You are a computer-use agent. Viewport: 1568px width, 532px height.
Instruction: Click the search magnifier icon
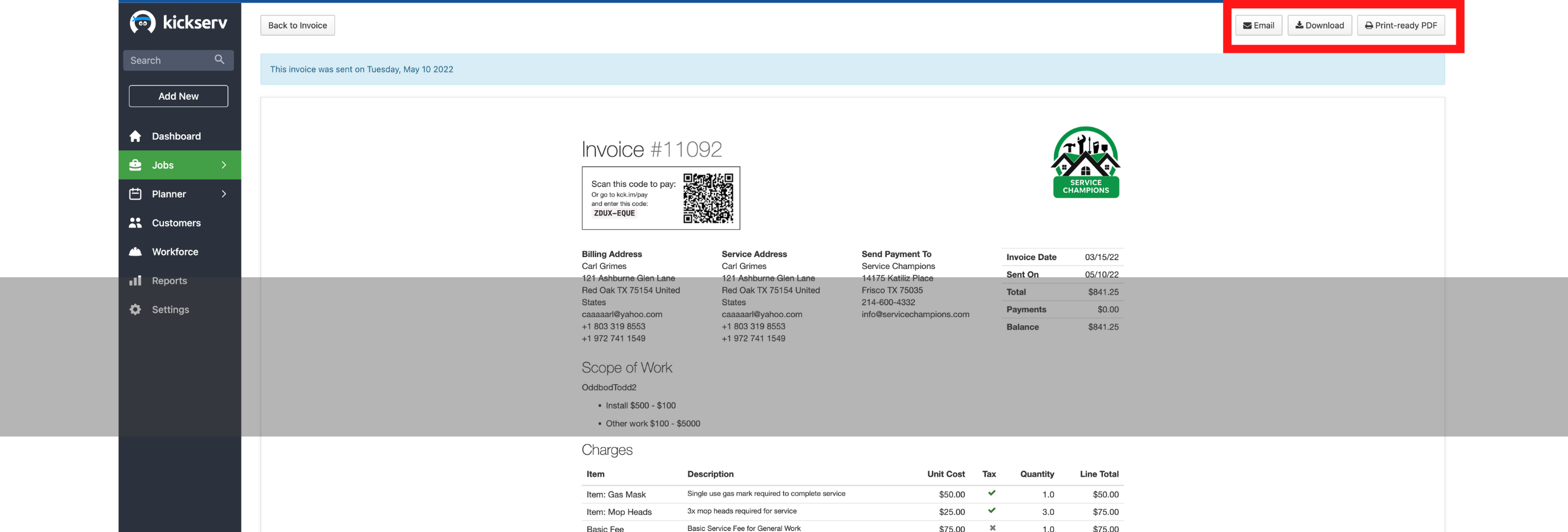[219, 59]
